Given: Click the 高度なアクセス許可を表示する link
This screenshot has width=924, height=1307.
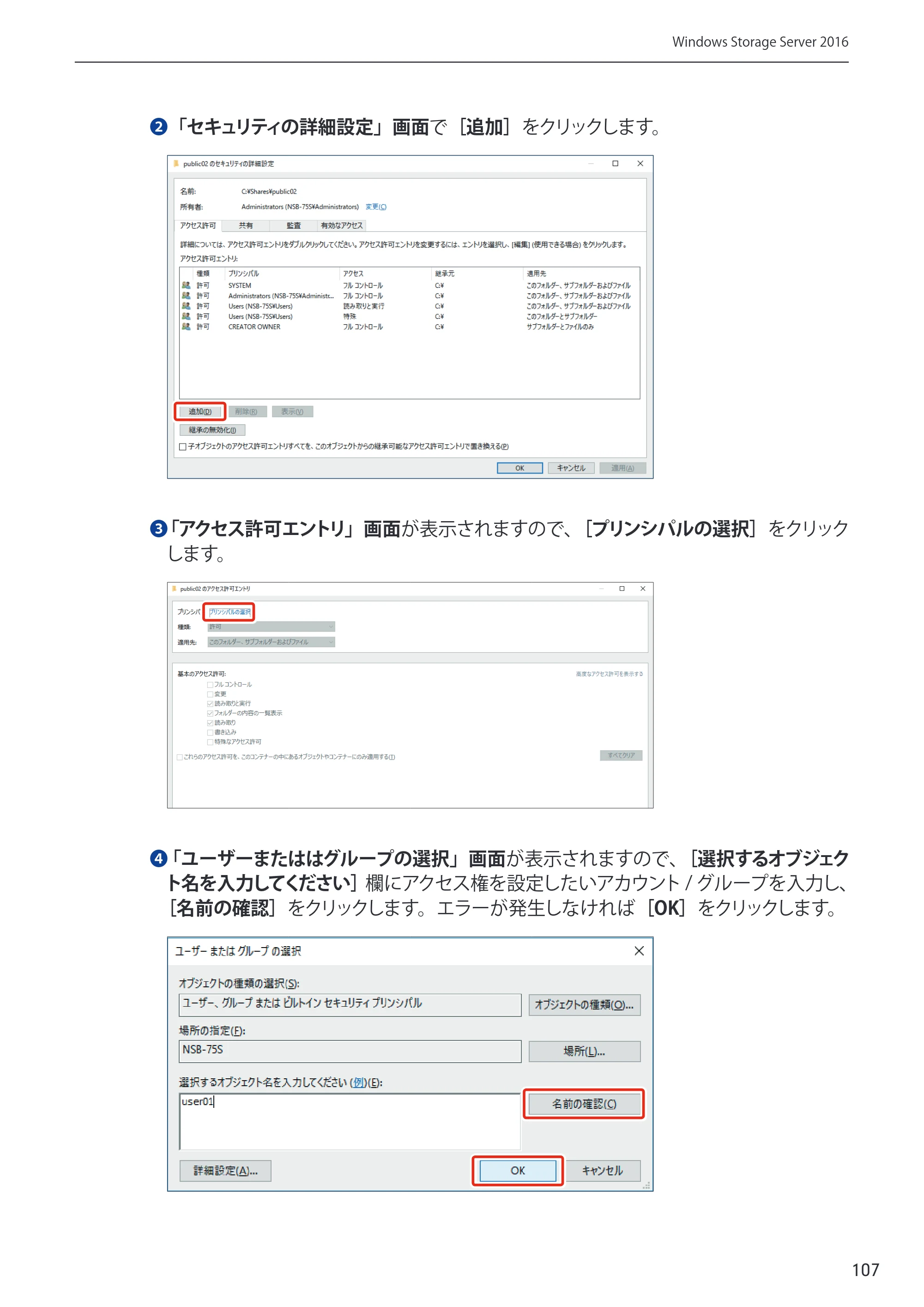Looking at the screenshot, I should (x=610, y=674).
